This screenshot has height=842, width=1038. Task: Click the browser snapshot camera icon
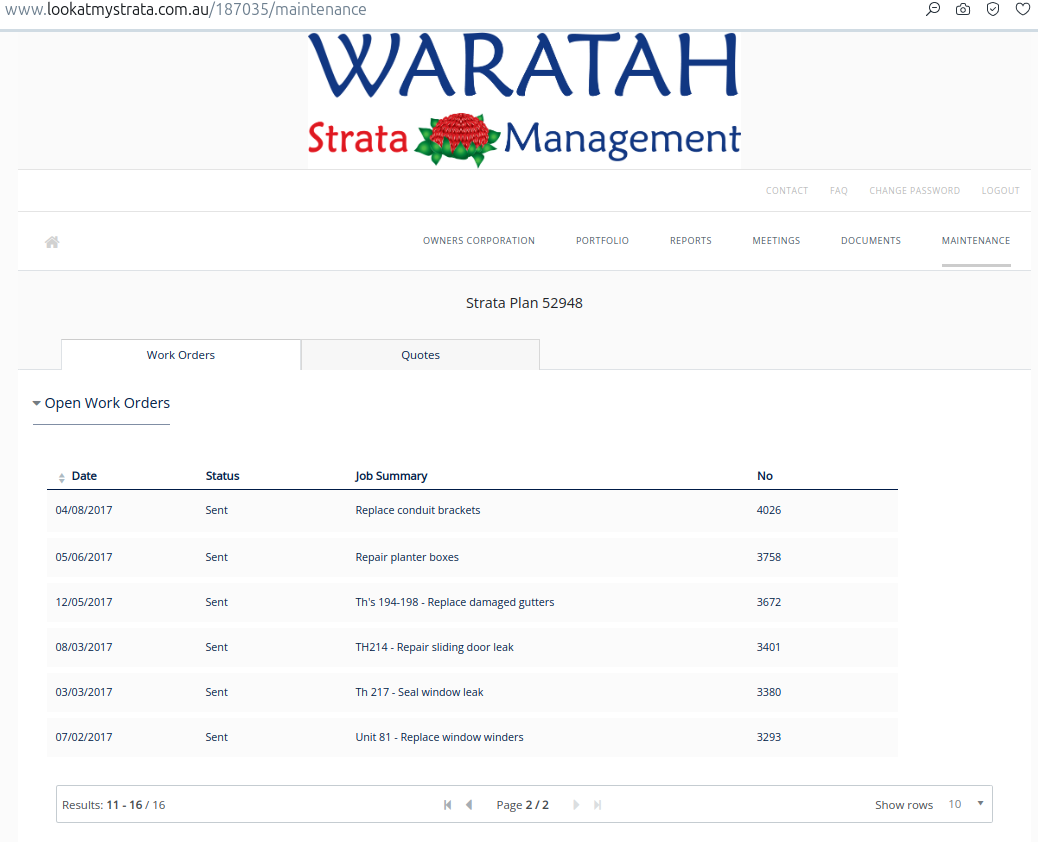tap(963, 9)
